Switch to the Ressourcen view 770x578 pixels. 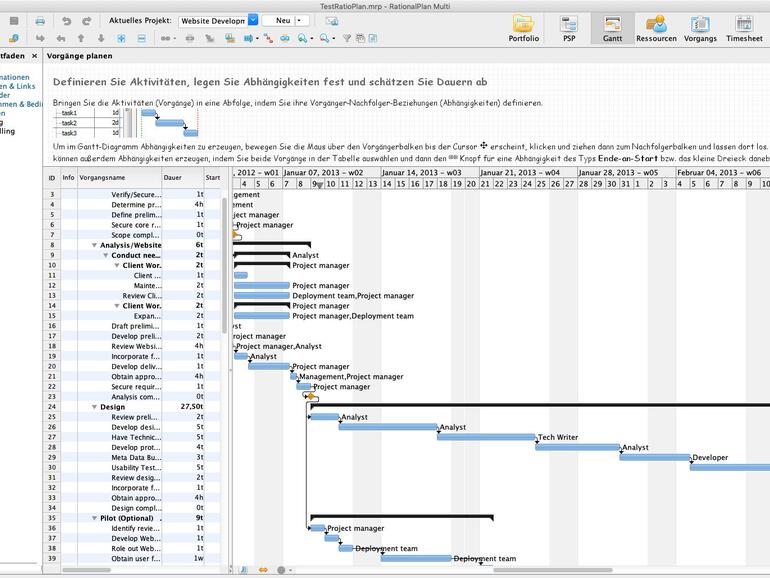pos(656,28)
